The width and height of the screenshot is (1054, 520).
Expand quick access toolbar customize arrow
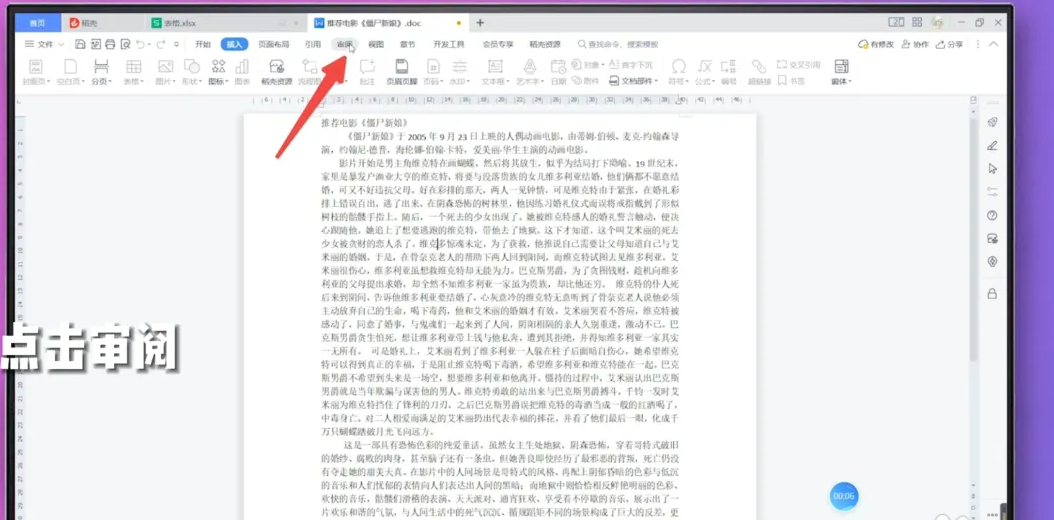(176, 44)
